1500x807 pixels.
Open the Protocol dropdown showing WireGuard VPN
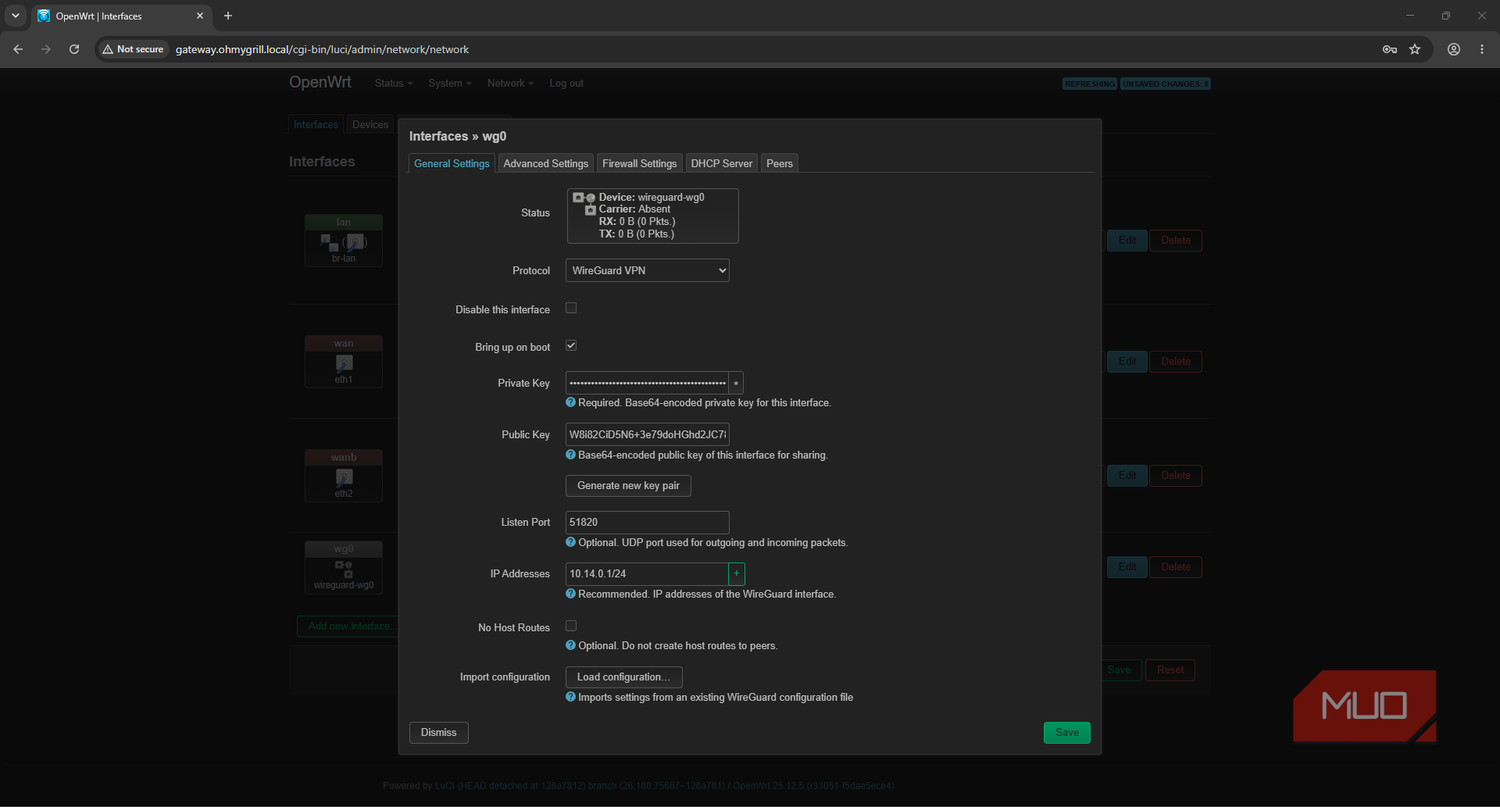coord(647,270)
